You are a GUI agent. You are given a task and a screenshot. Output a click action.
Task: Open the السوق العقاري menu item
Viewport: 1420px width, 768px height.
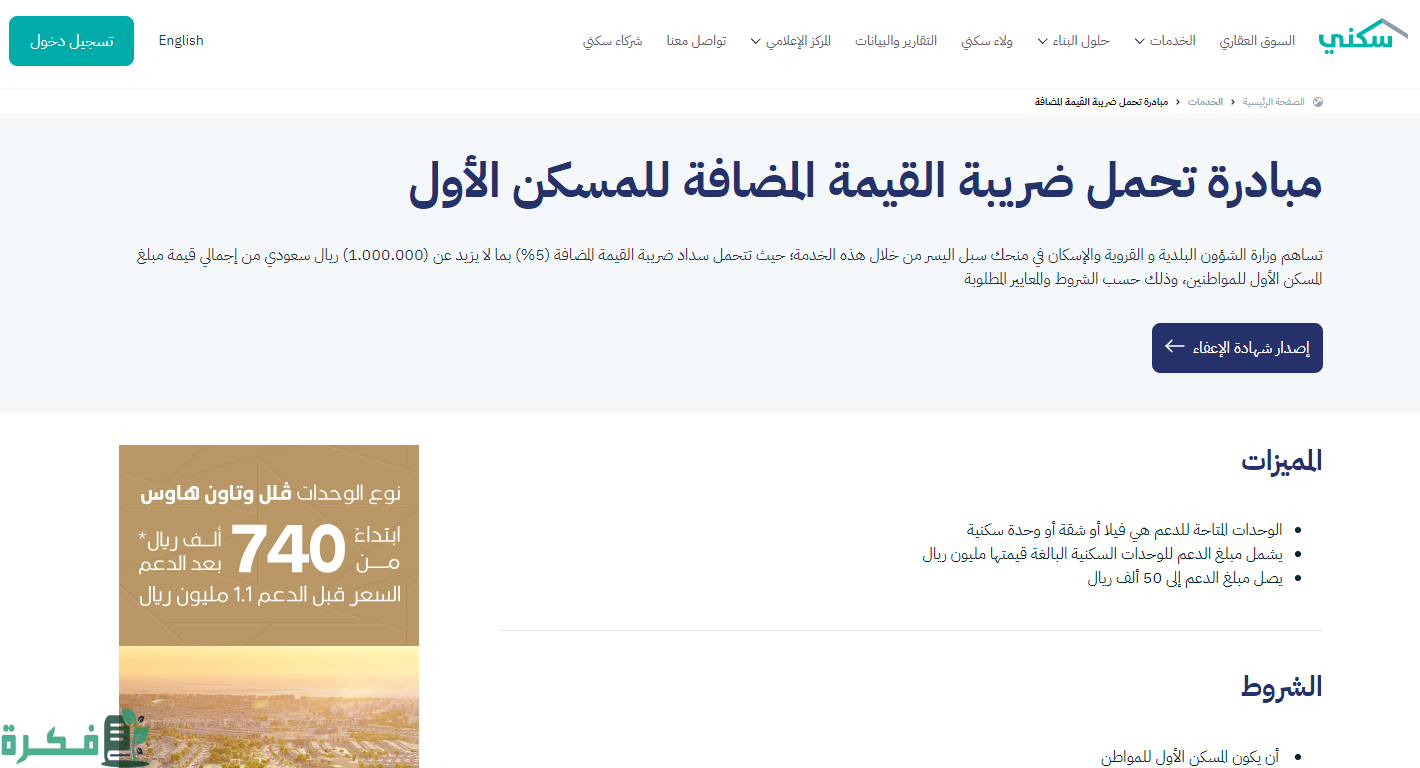pyautogui.click(x=1257, y=41)
